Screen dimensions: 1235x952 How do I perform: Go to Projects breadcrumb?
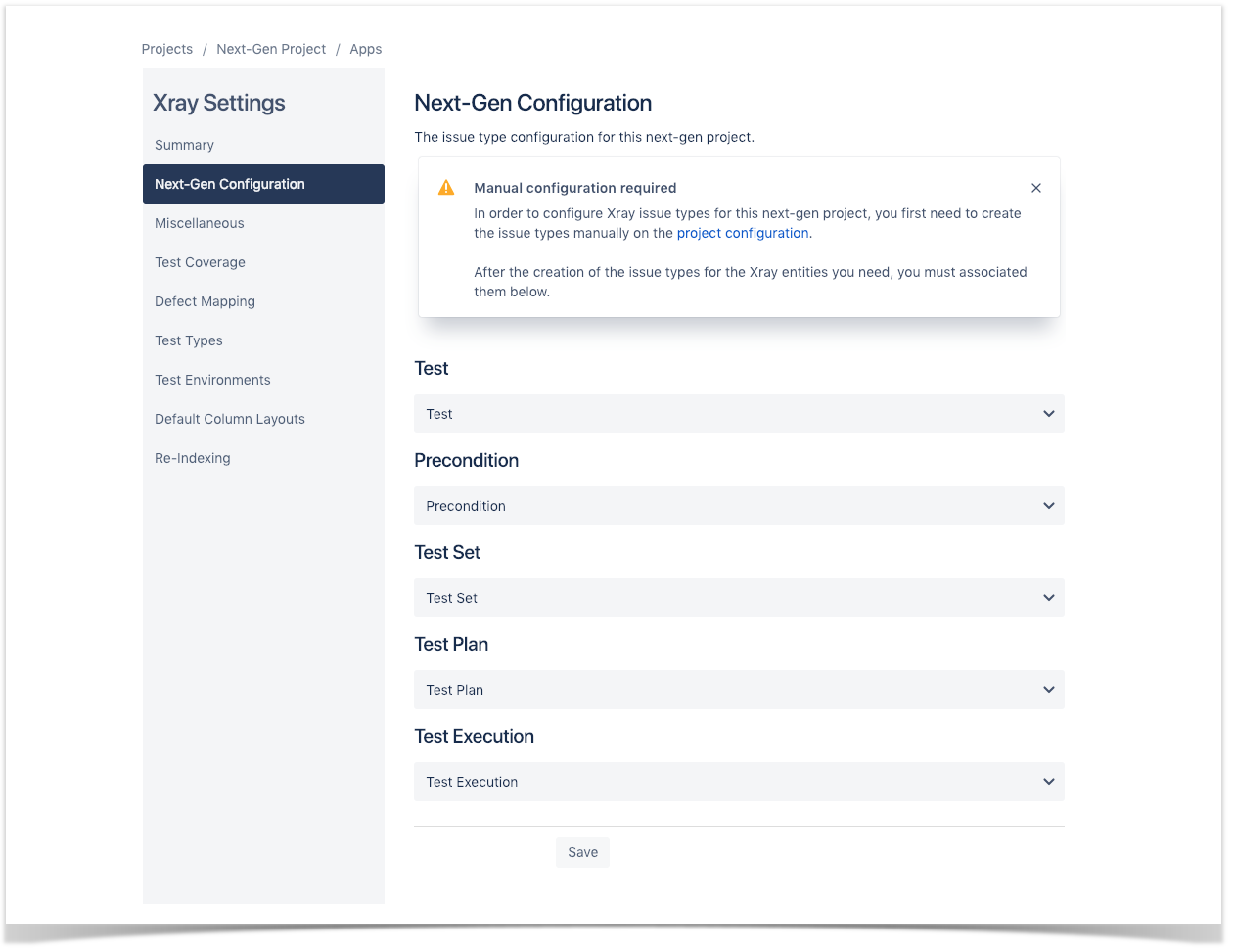coord(167,49)
